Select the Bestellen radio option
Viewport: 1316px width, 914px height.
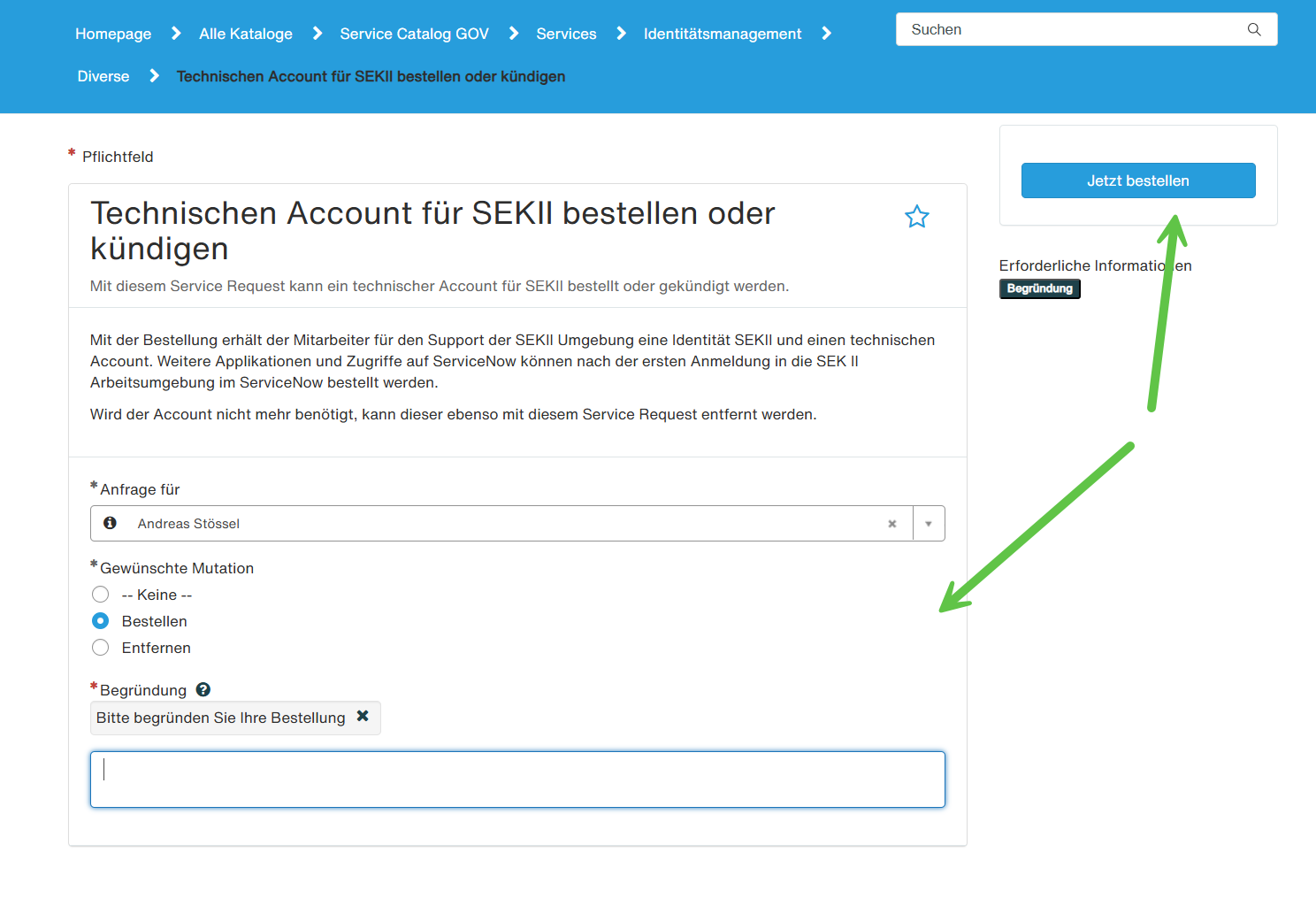(x=101, y=621)
